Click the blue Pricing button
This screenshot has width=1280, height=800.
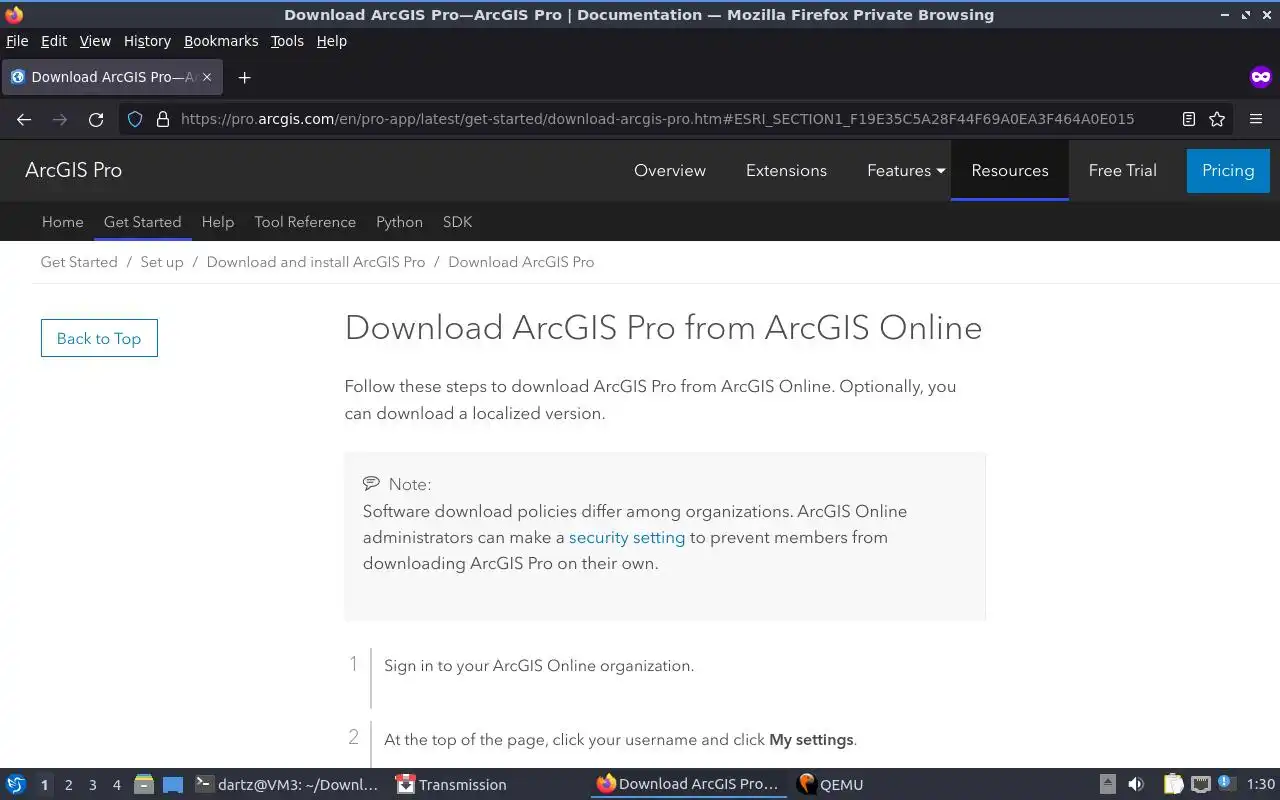(1228, 170)
